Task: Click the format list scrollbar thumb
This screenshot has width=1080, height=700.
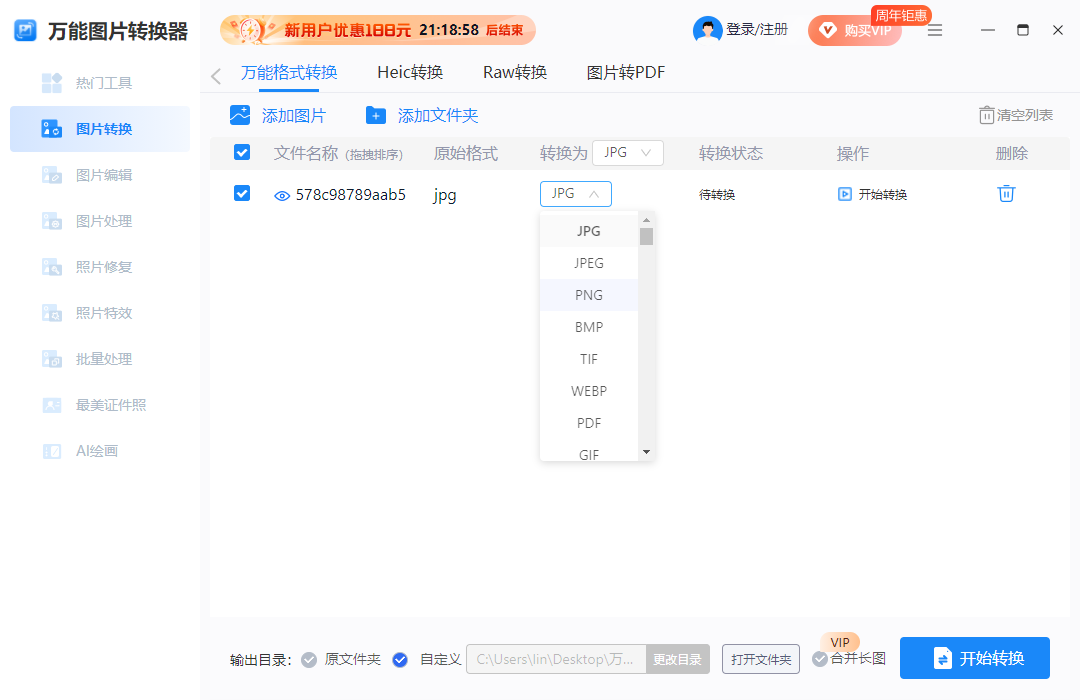Action: tap(646, 237)
